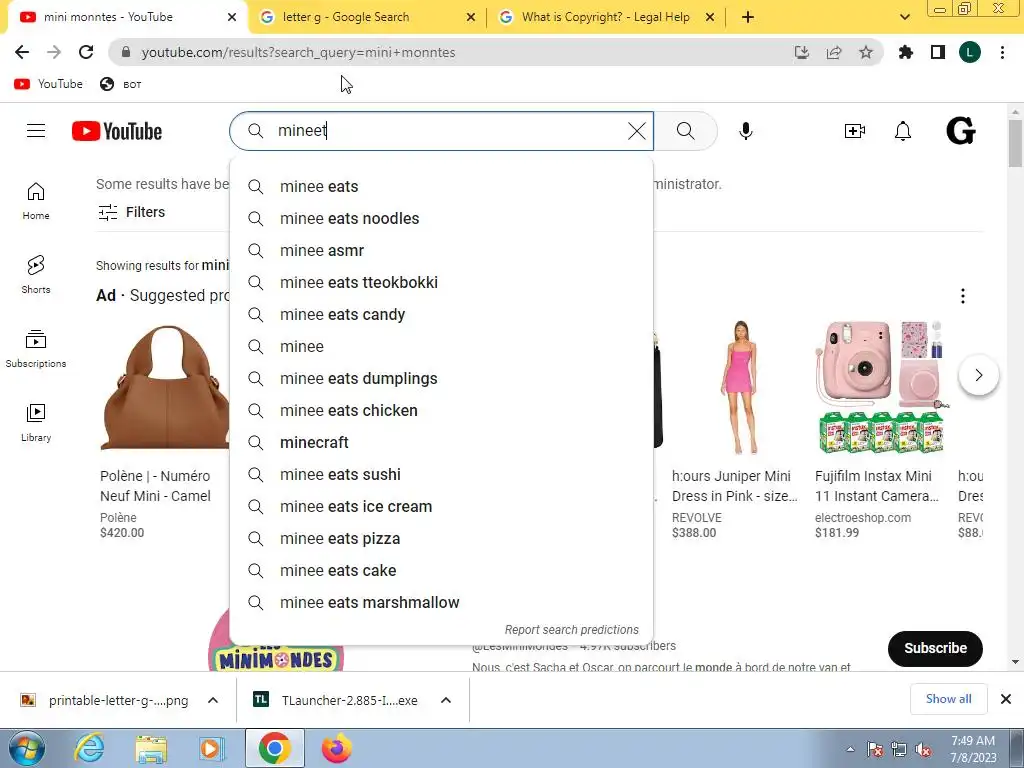
Task: Select suggestion 'minee eats pizza'
Action: (x=441, y=539)
